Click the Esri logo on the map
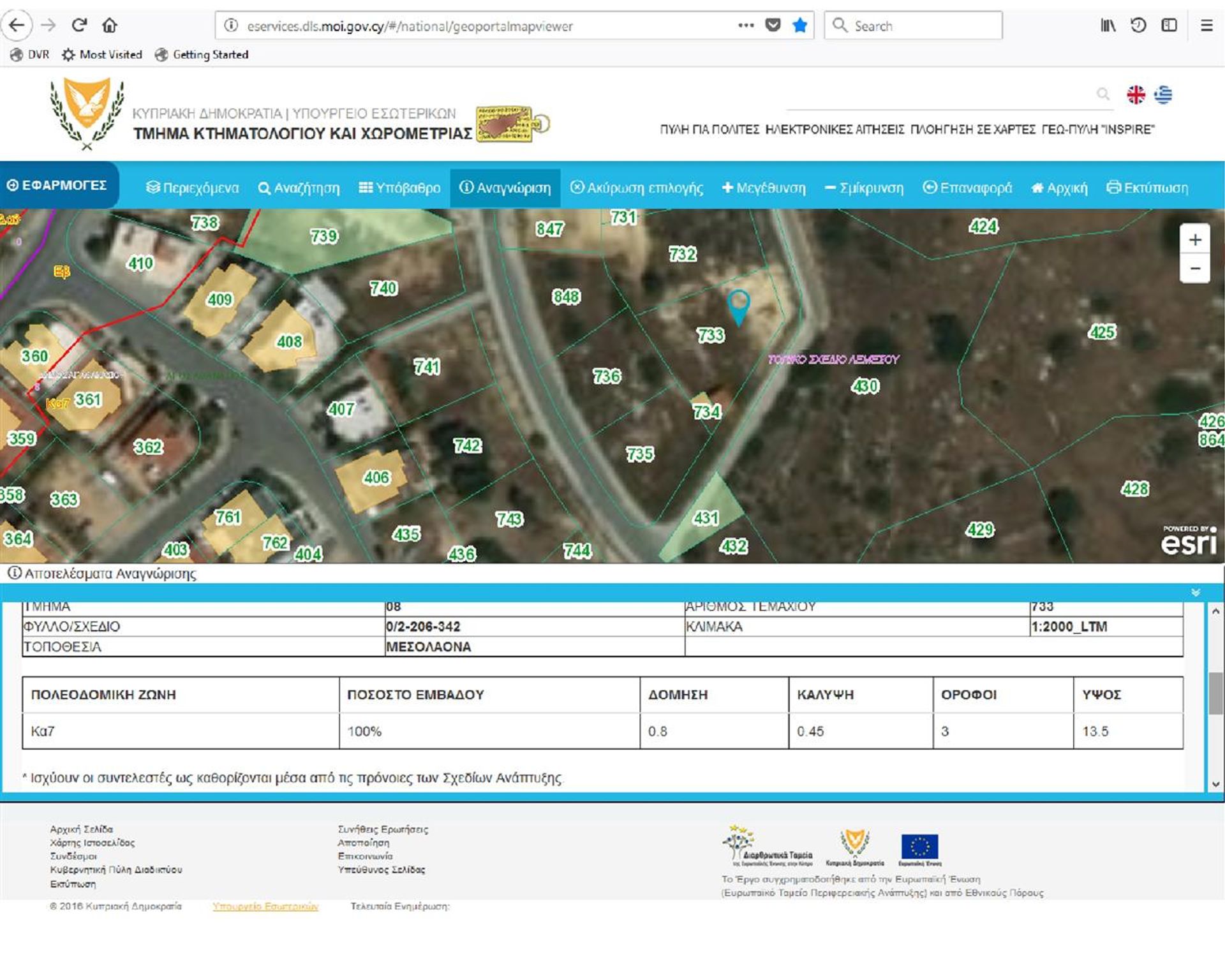The height and width of the screenshot is (980, 1225). click(1189, 540)
